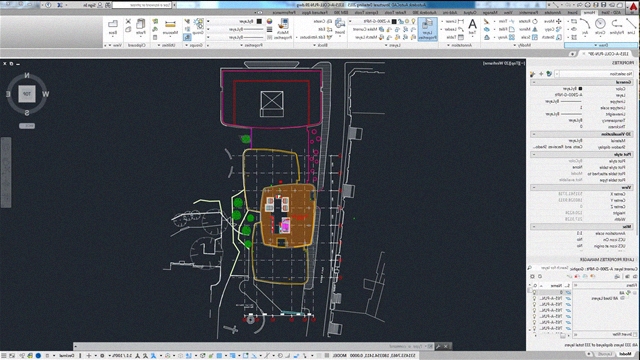Pick the Array tool
Viewport: 640px width, 360px height.
coord(507,37)
